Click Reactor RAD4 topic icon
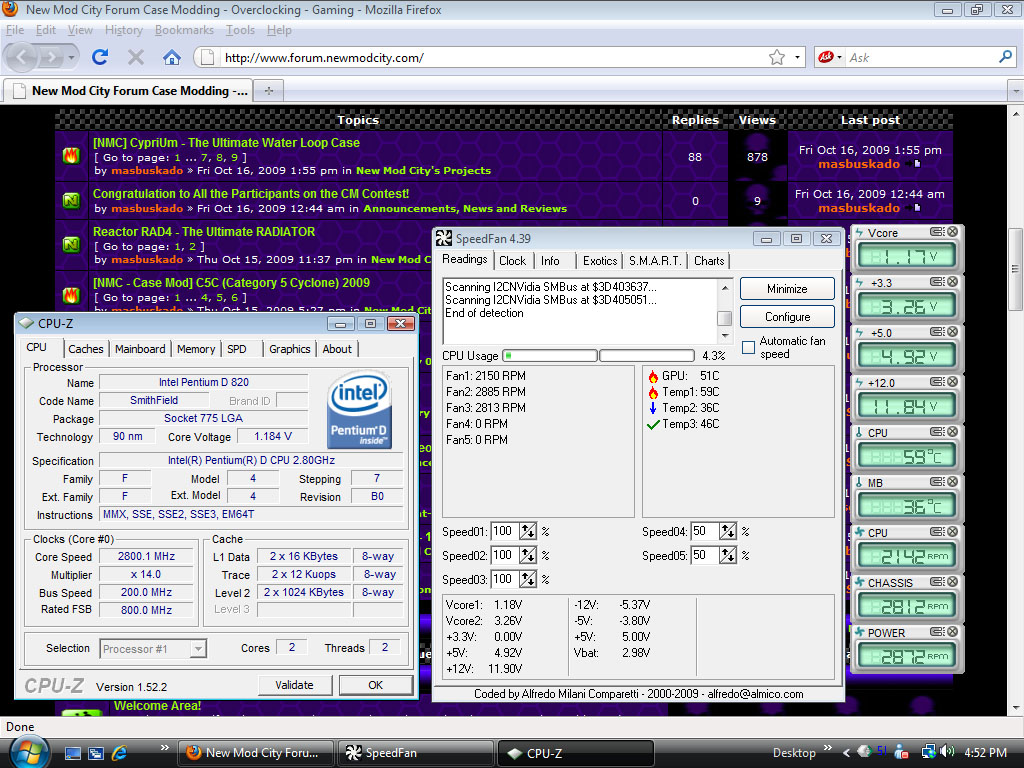Screen dimensions: 1024x768 [x=71, y=245]
